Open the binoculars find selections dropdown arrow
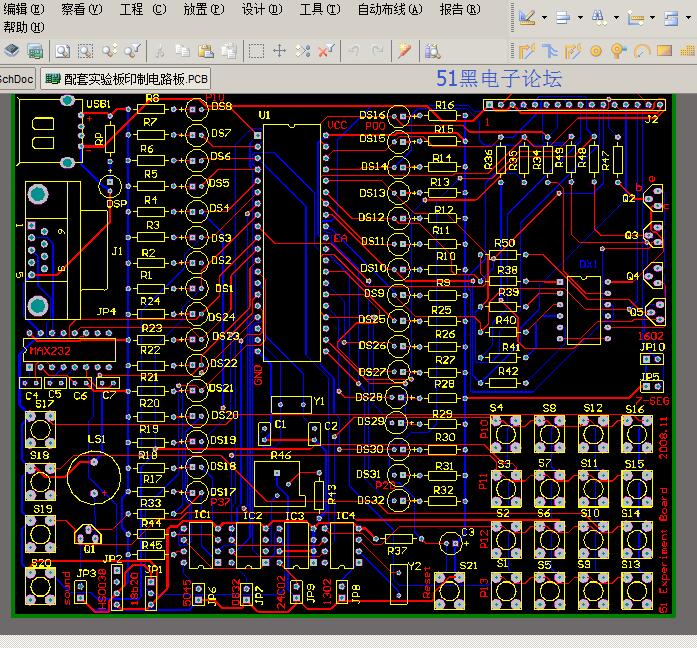Screen dimensions: 697x648 [616, 18]
